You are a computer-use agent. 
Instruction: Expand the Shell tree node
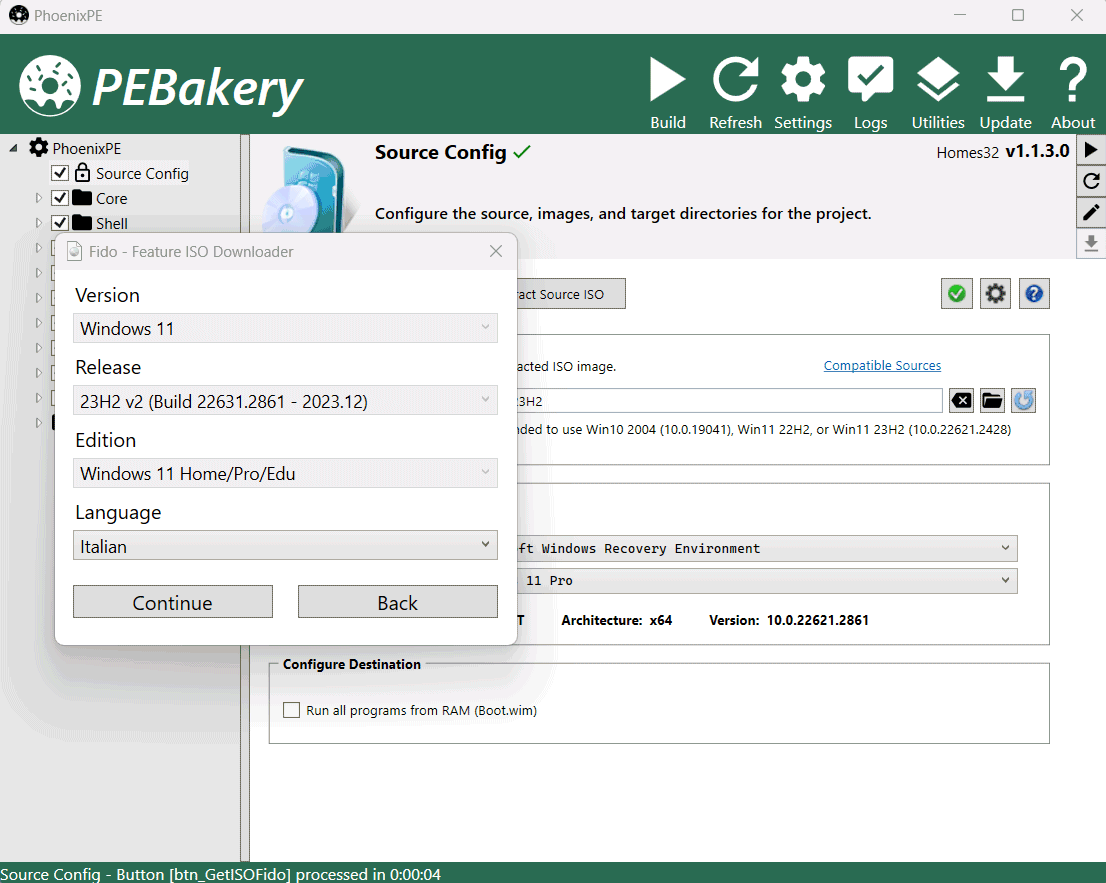(39, 223)
